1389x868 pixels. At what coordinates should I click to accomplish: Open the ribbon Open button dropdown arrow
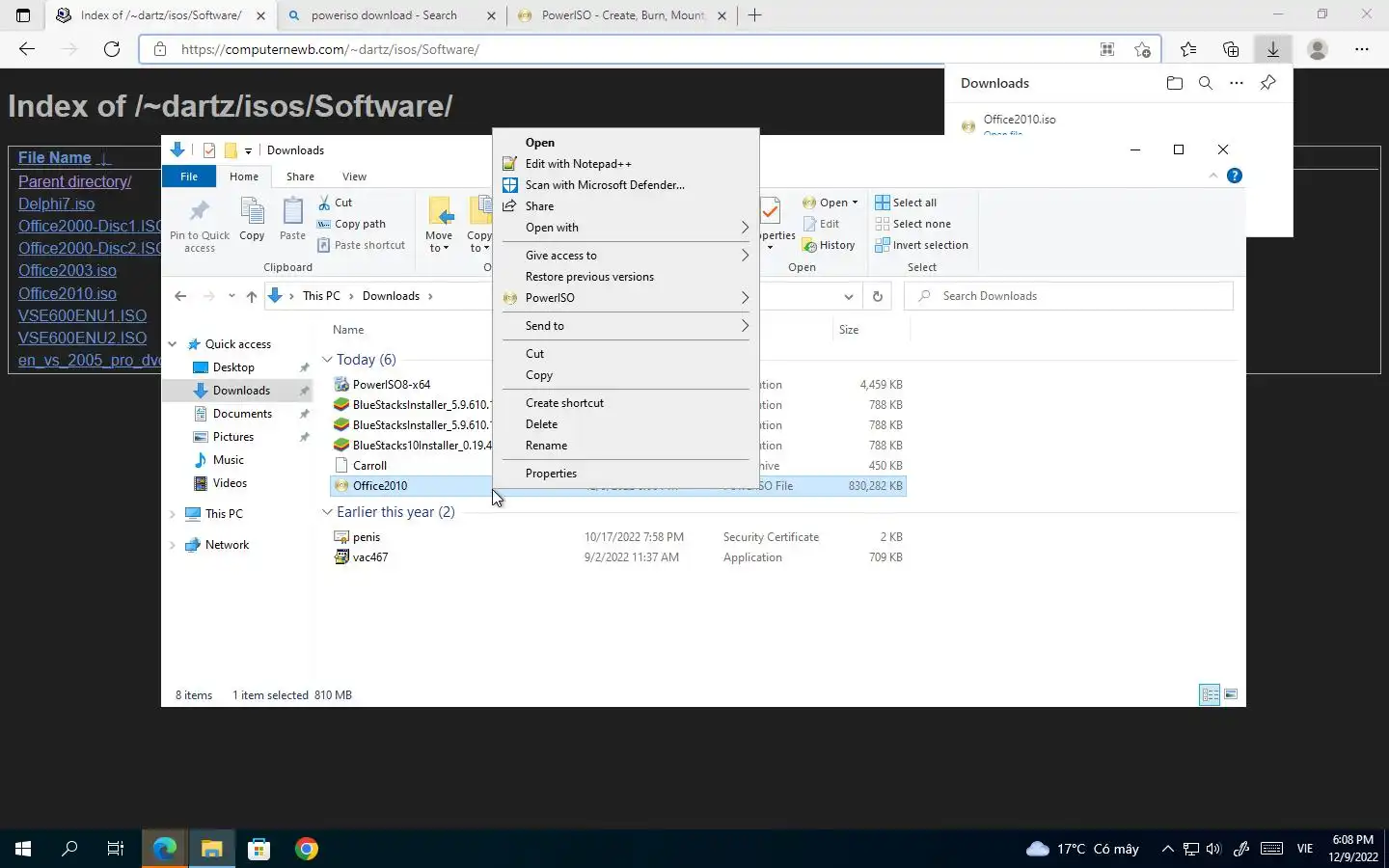click(x=855, y=203)
